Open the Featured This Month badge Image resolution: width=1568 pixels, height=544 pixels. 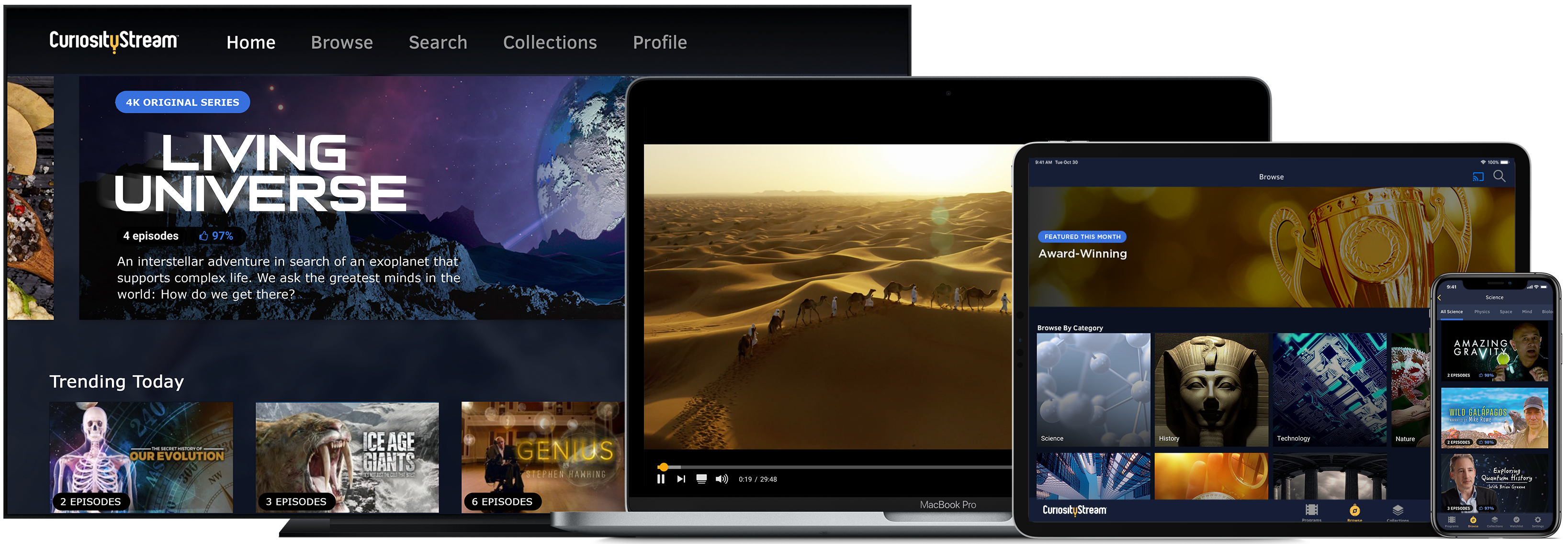tap(1082, 237)
